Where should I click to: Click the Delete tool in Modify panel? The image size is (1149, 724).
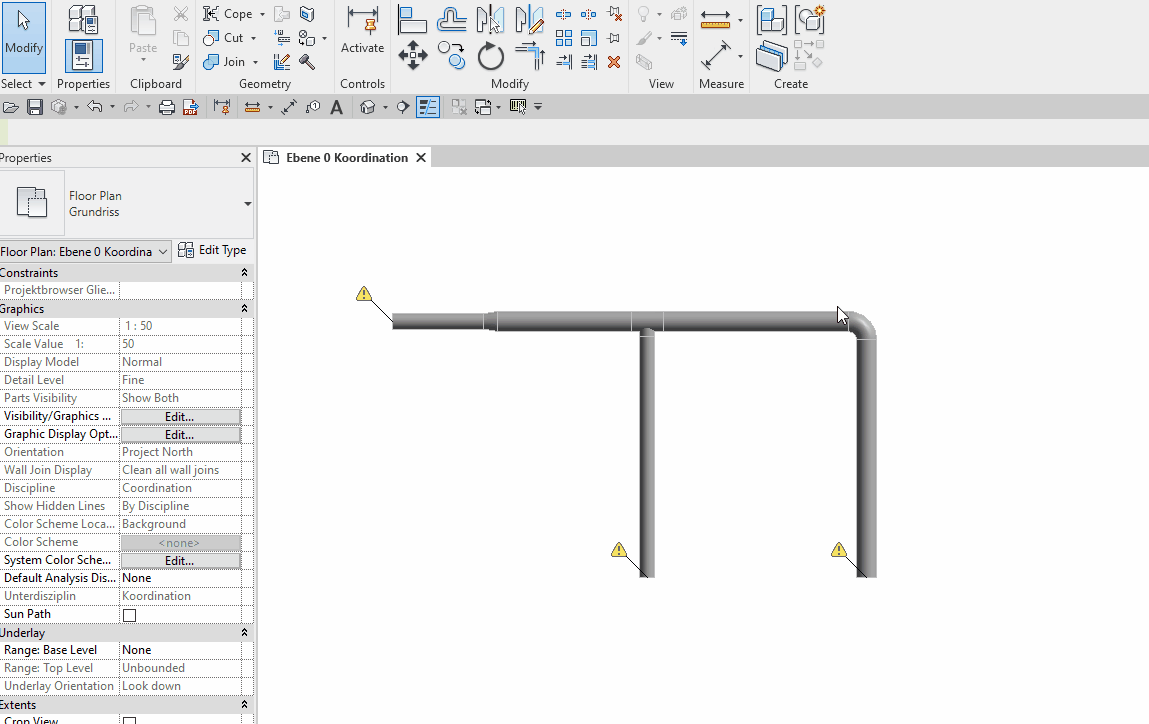(614, 61)
